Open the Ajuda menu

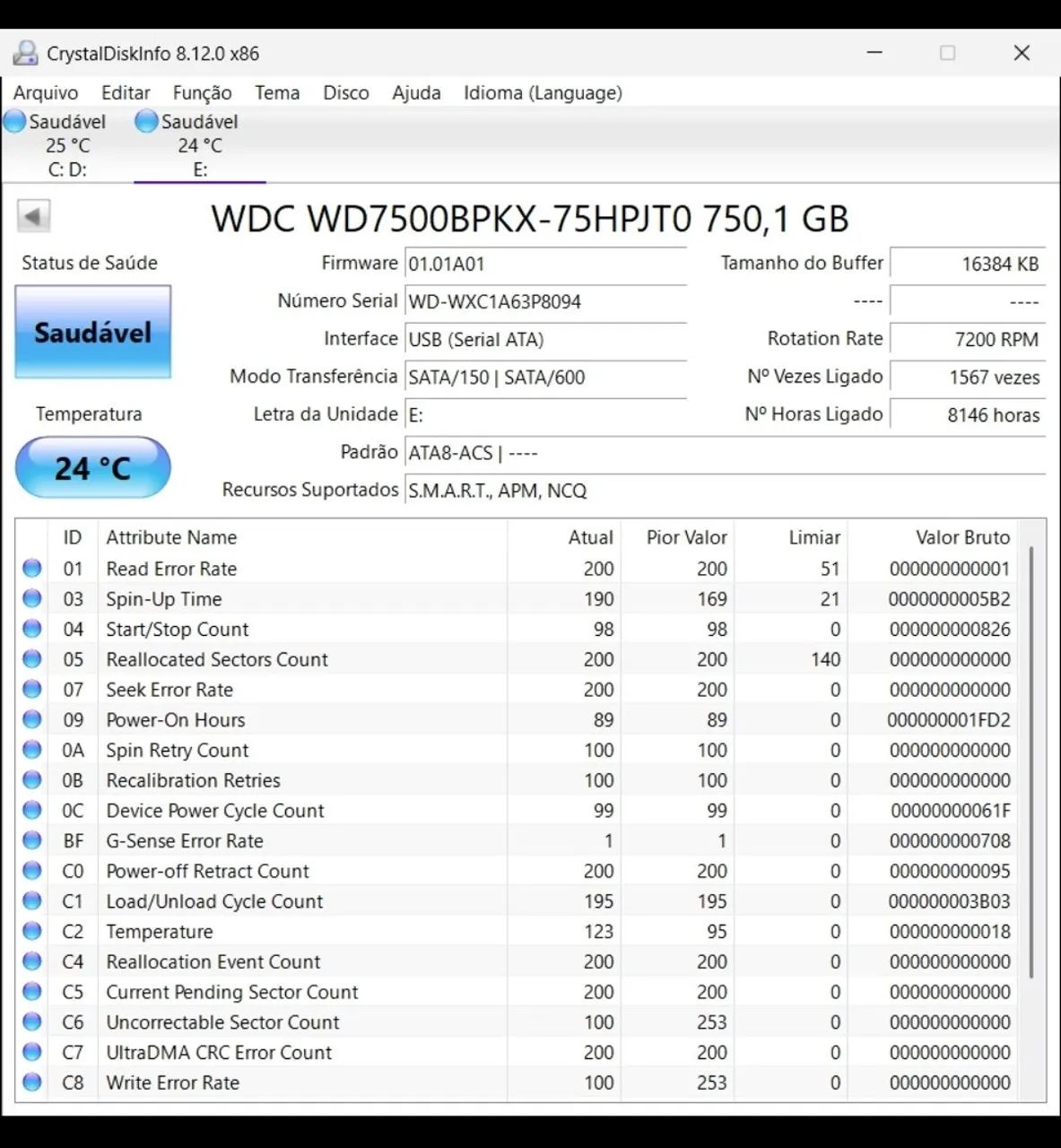416,92
